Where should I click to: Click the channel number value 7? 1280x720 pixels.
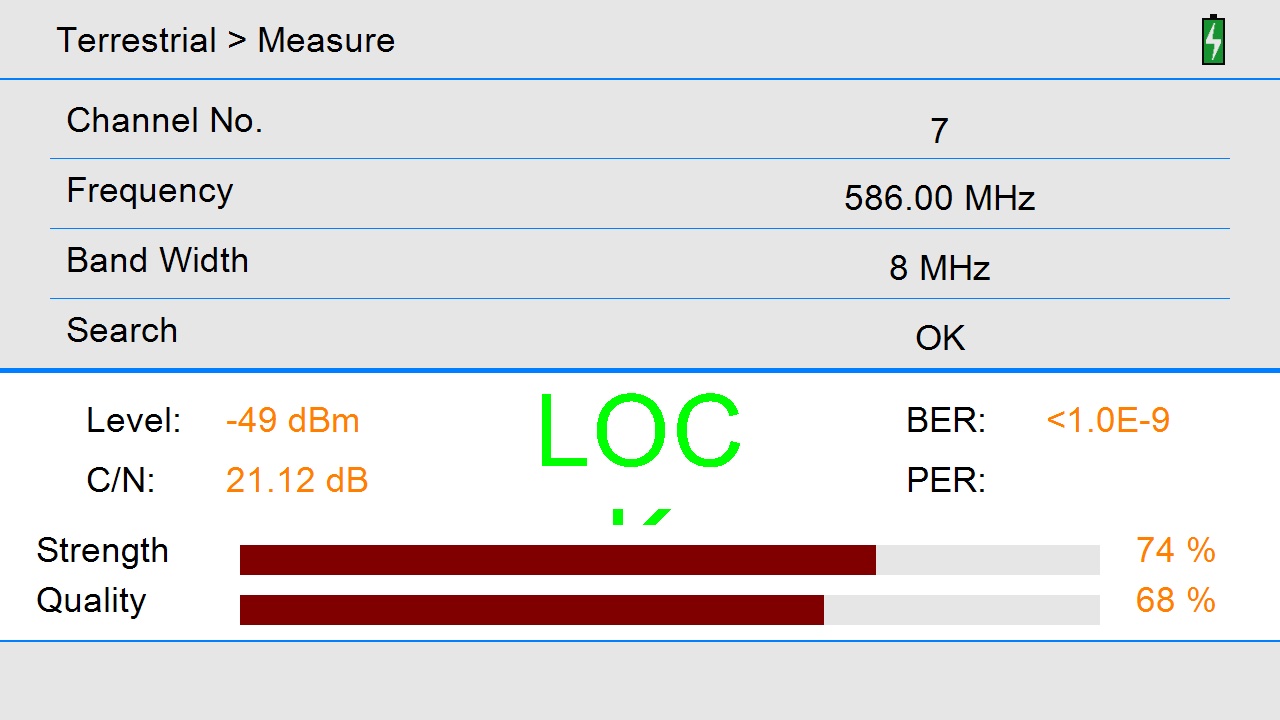[x=938, y=131]
